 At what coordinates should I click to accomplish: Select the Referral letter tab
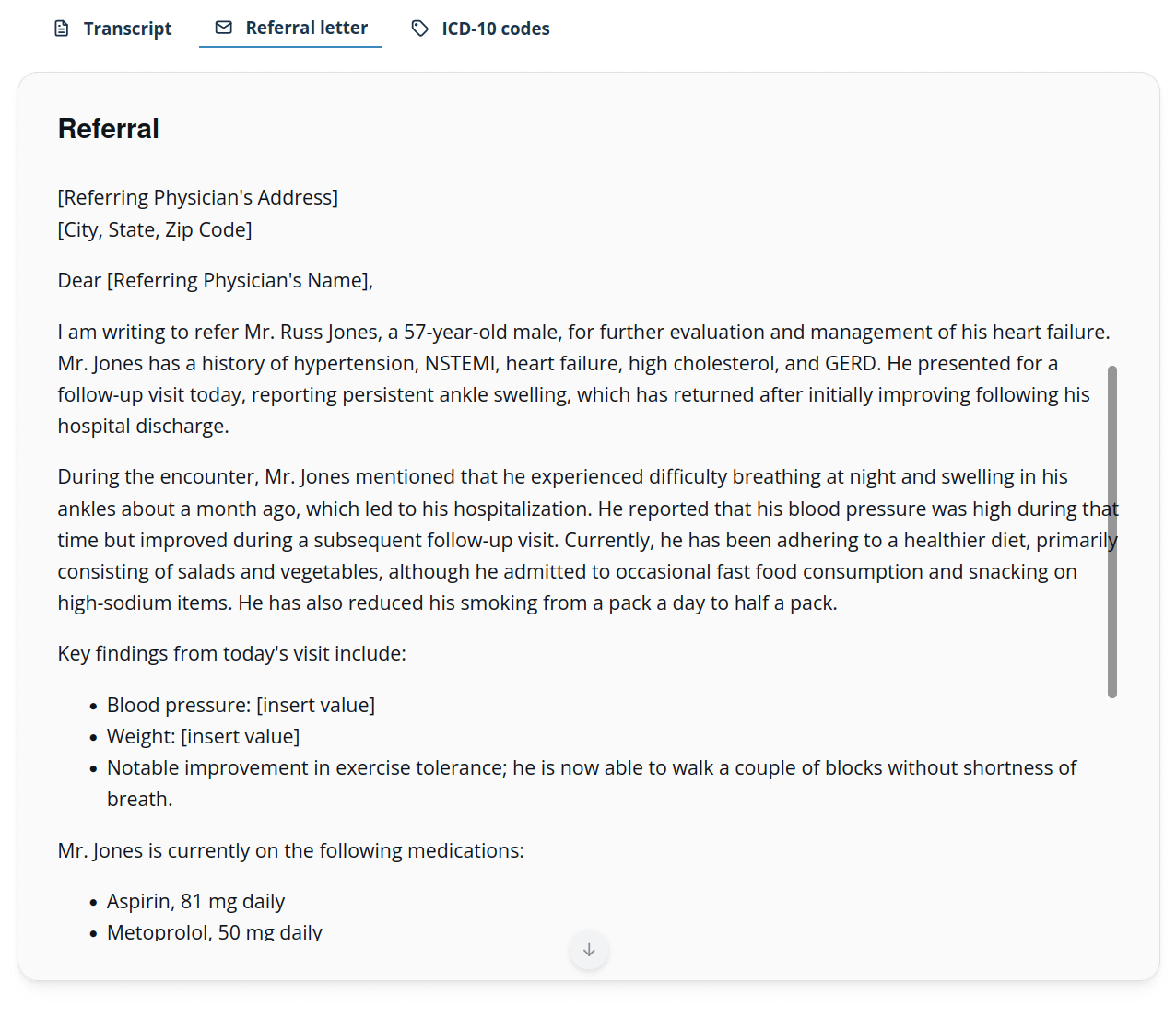pyautogui.click(x=305, y=28)
